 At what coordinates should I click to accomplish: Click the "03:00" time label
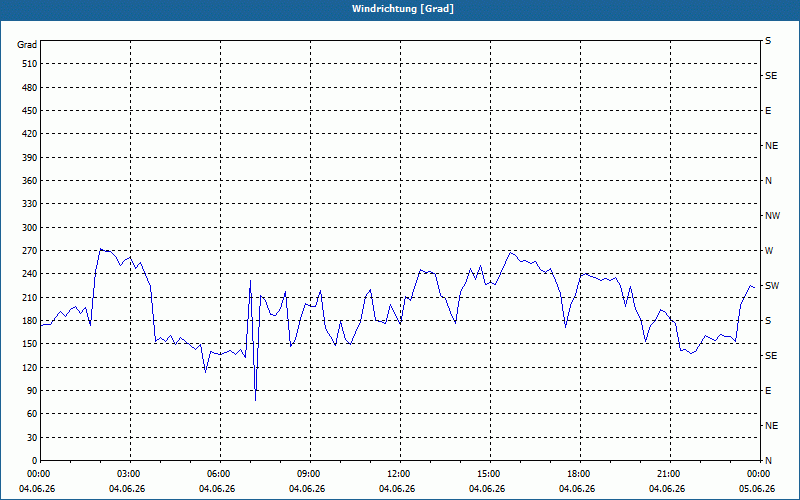(x=129, y=473)
